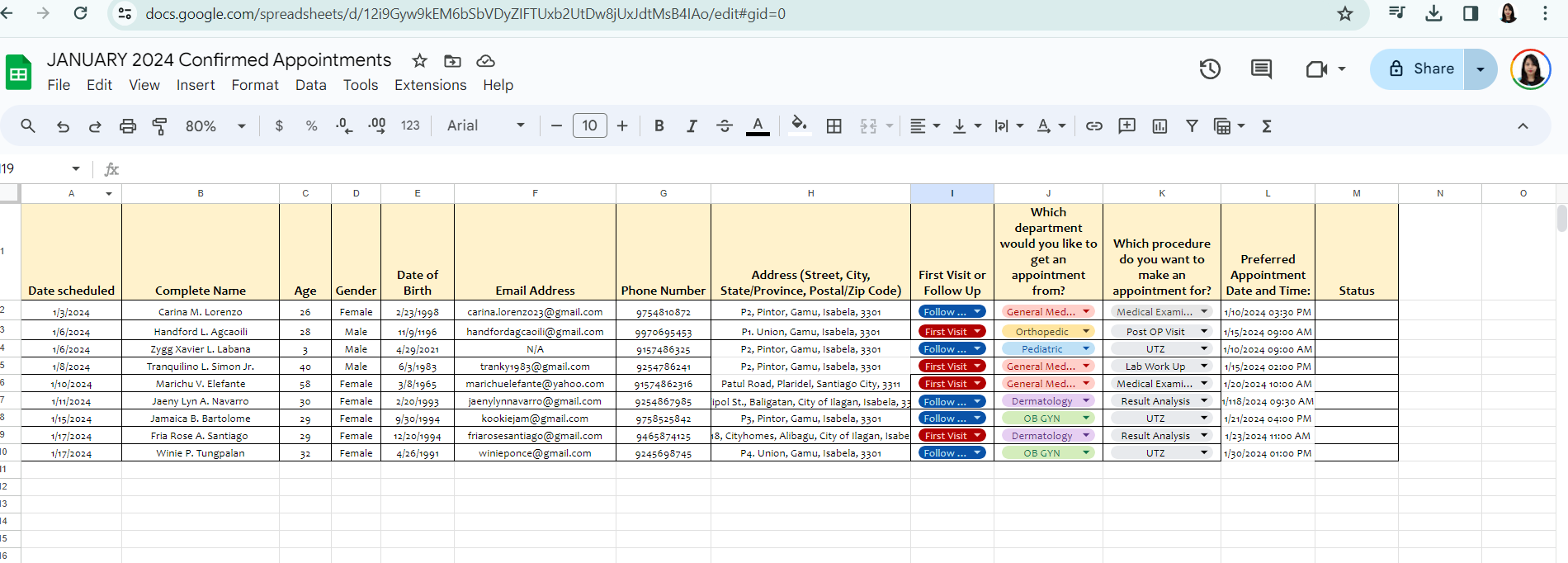This screenshot has width=1568, height=563.
Task: Open version history
Action: click(1210, 69)
